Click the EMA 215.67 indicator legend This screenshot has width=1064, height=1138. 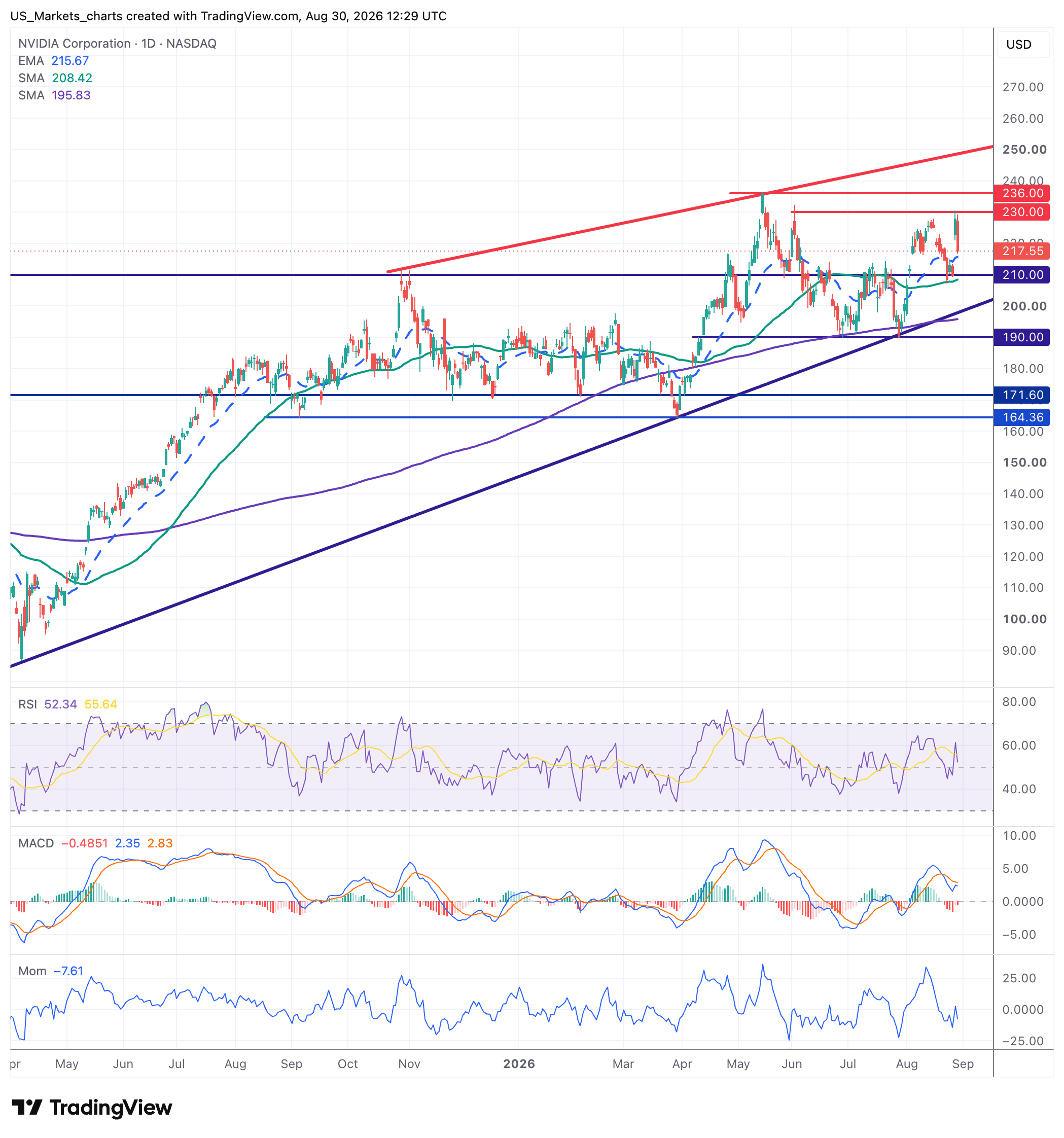(54, 61)
